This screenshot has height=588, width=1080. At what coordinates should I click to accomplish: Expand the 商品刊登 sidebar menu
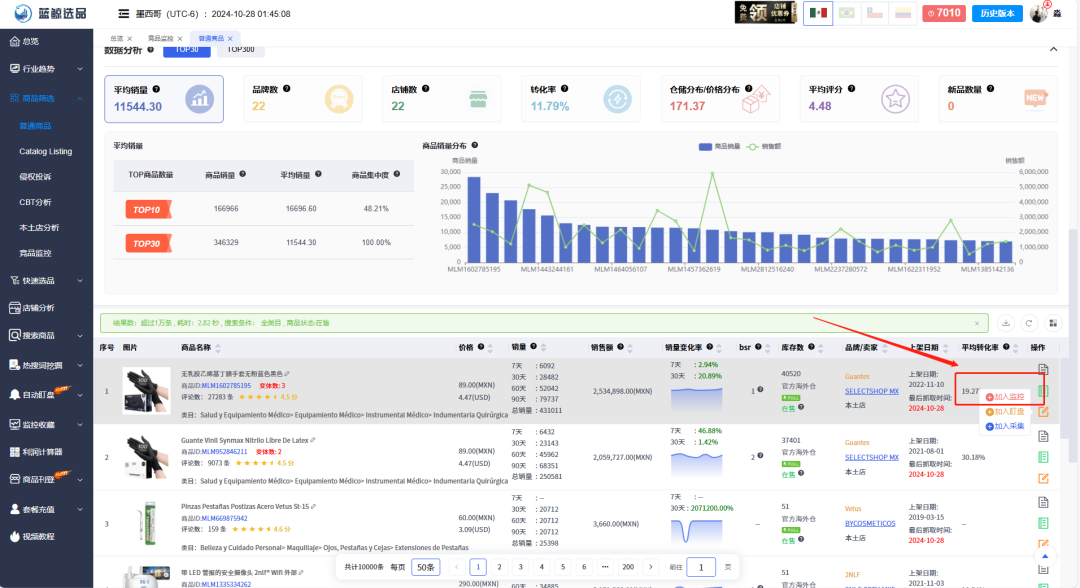click(x=46, y=479)
